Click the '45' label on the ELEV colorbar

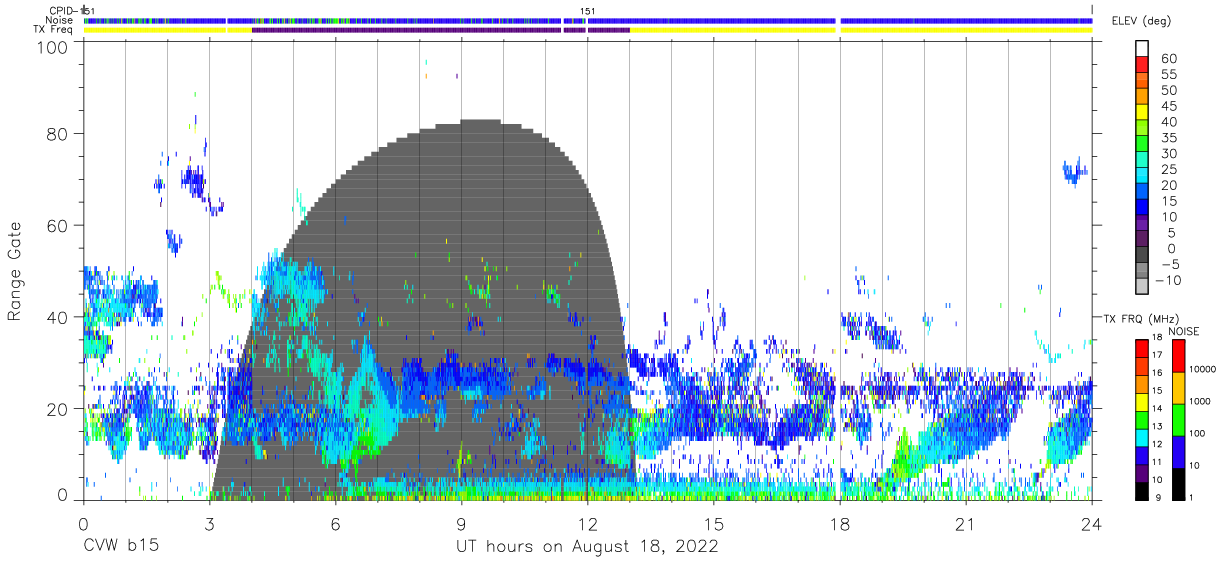pyautogui.click(x=1169, y=107)
